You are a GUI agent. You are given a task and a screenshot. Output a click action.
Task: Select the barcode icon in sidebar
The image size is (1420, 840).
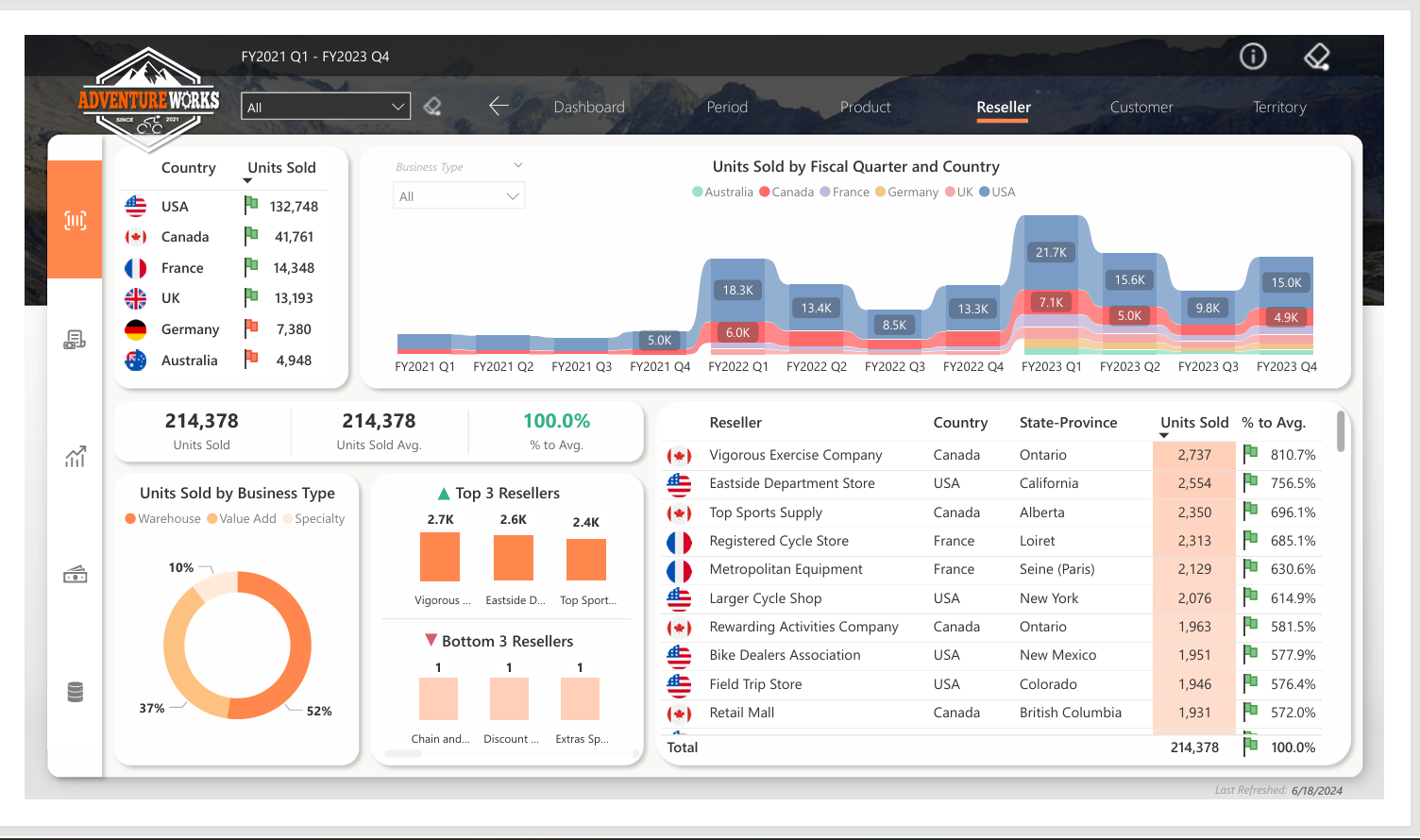click(x=76, y=220)
